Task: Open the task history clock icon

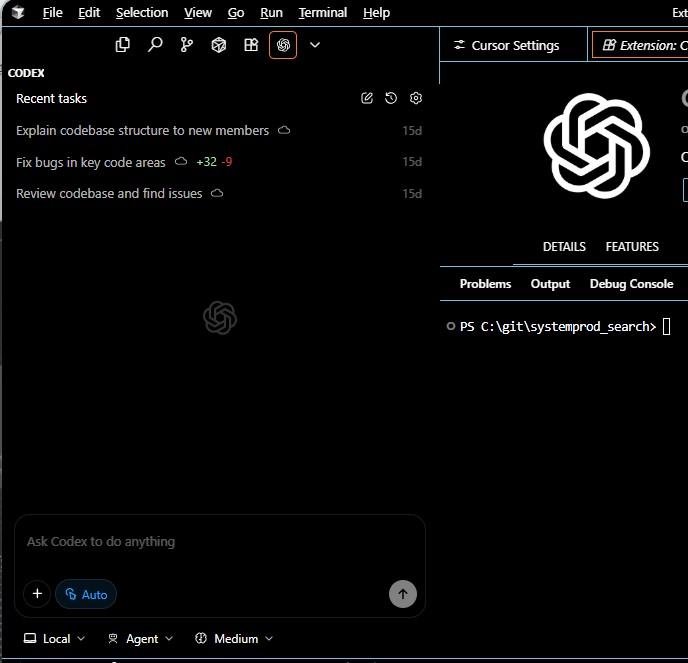Action: (391, 98)
